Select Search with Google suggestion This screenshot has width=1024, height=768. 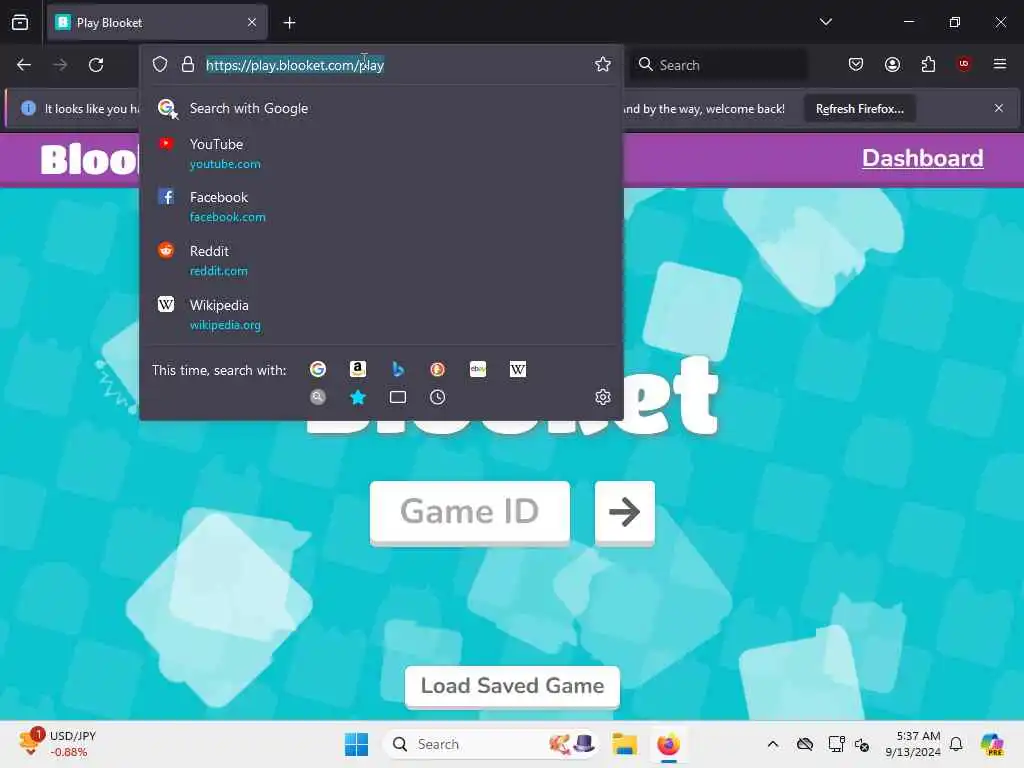[381, 108]
